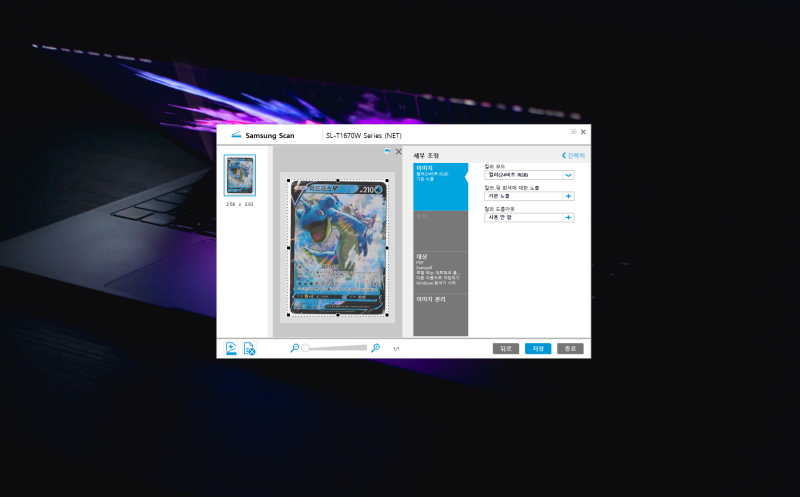Expand the 컬러 드롭아웃 plus button
The height and width of the screenshot is (497, 800).
(568, 217)
